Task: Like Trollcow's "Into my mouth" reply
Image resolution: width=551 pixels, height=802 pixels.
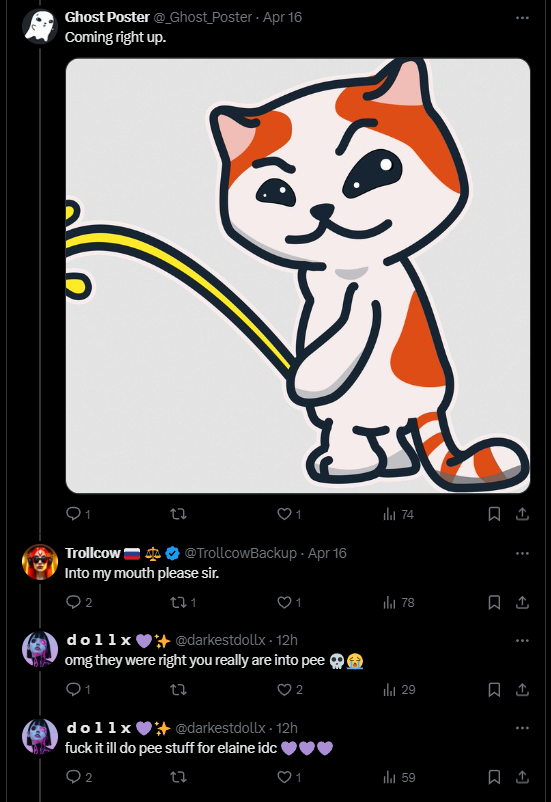Action: tap(289, 602)
